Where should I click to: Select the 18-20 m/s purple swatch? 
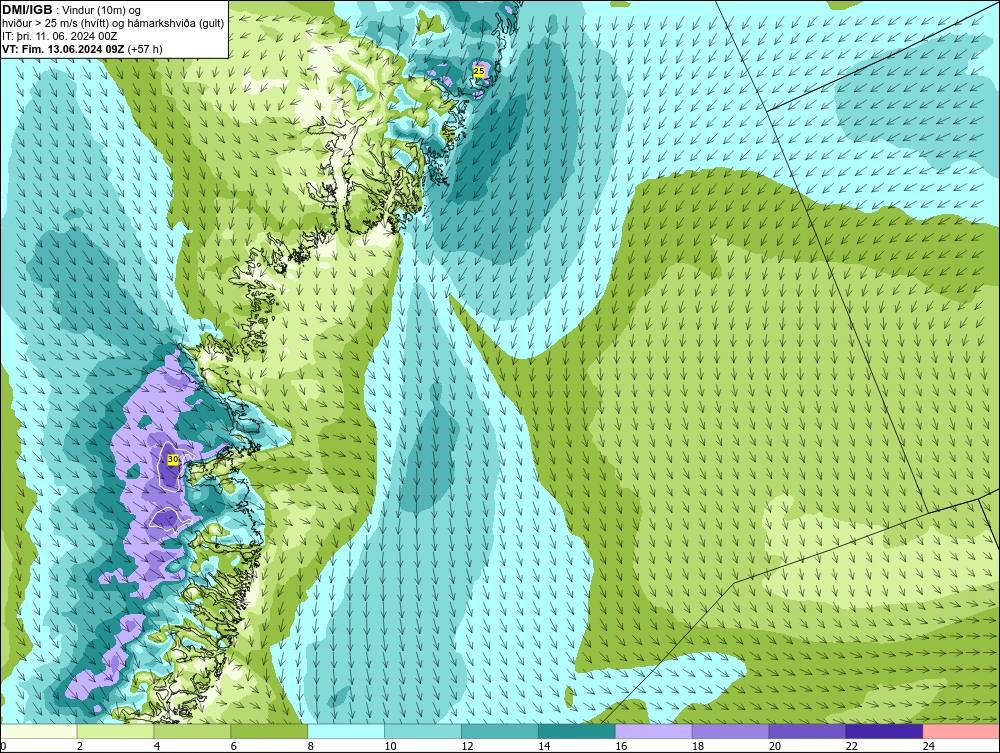(x=730, y=731)
